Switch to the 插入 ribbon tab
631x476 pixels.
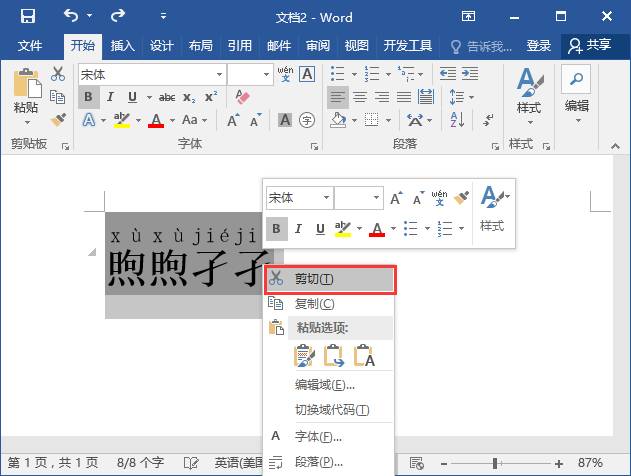[122, 45]
